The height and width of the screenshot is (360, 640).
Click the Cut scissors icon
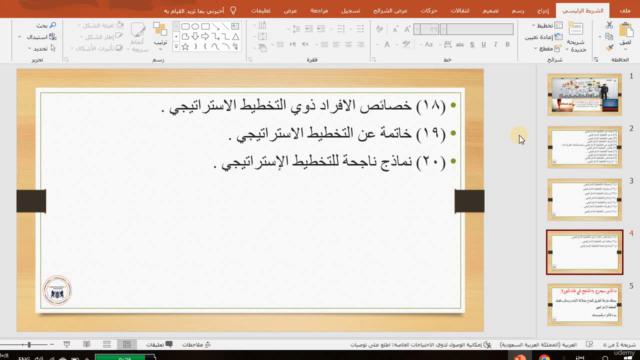(x=609, y=25)
